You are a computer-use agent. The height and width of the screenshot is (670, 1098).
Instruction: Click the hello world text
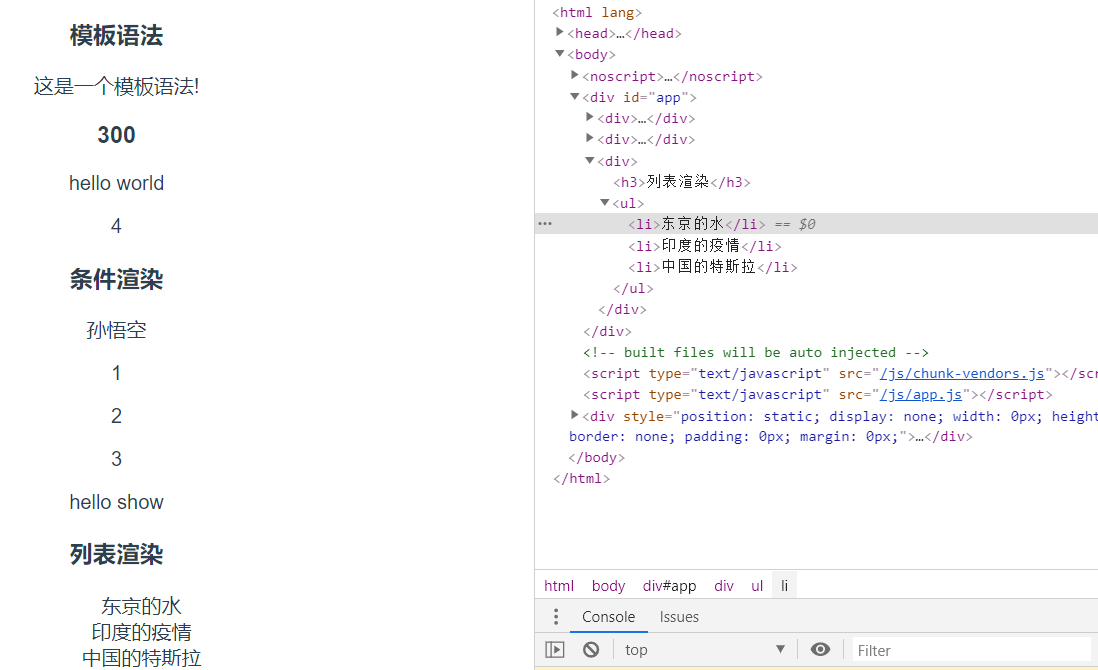[x=116, y=183]
